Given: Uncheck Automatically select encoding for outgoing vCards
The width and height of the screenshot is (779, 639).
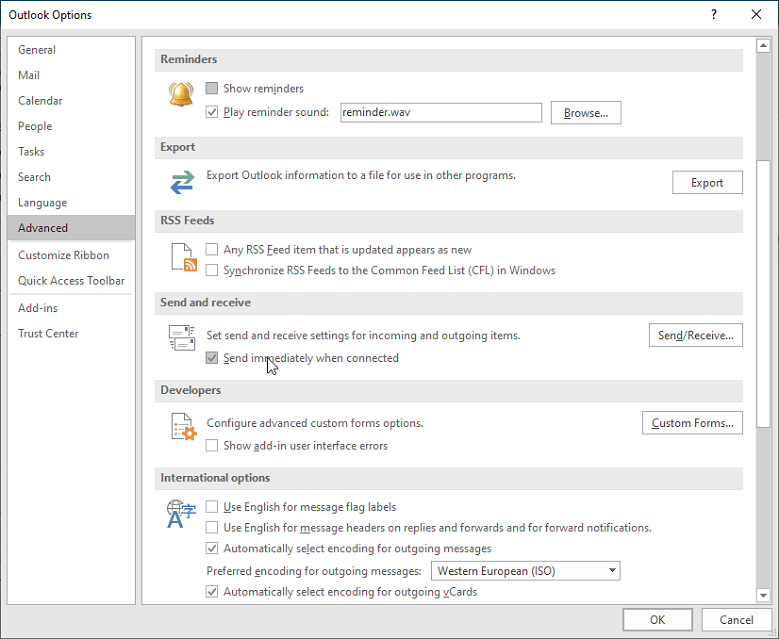Looking at the screenshot, I should click(212, 592).
